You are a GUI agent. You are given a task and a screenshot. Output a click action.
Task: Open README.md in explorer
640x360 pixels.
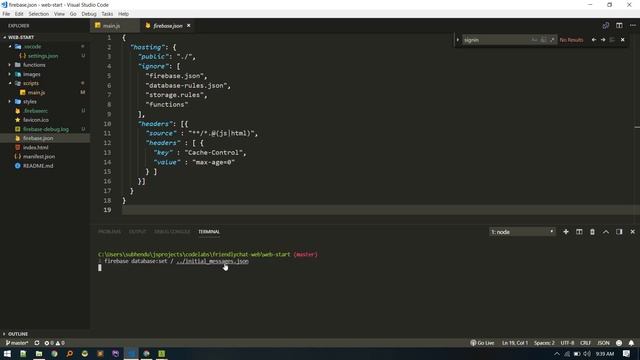coord(38,166)
